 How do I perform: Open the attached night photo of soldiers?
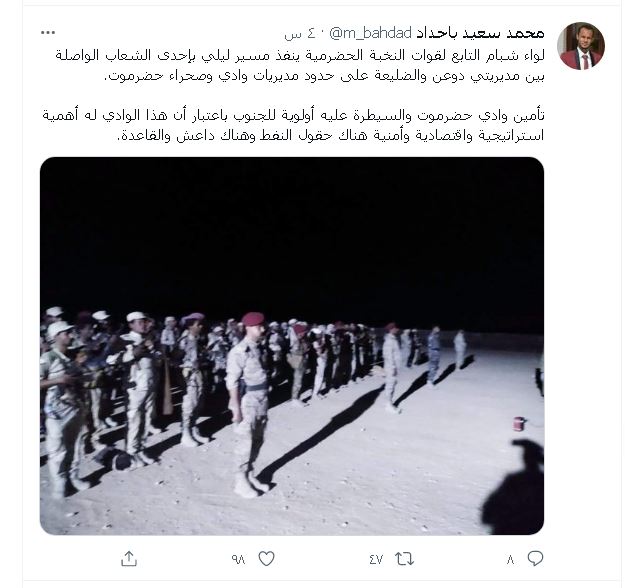(x=292, y=346)
